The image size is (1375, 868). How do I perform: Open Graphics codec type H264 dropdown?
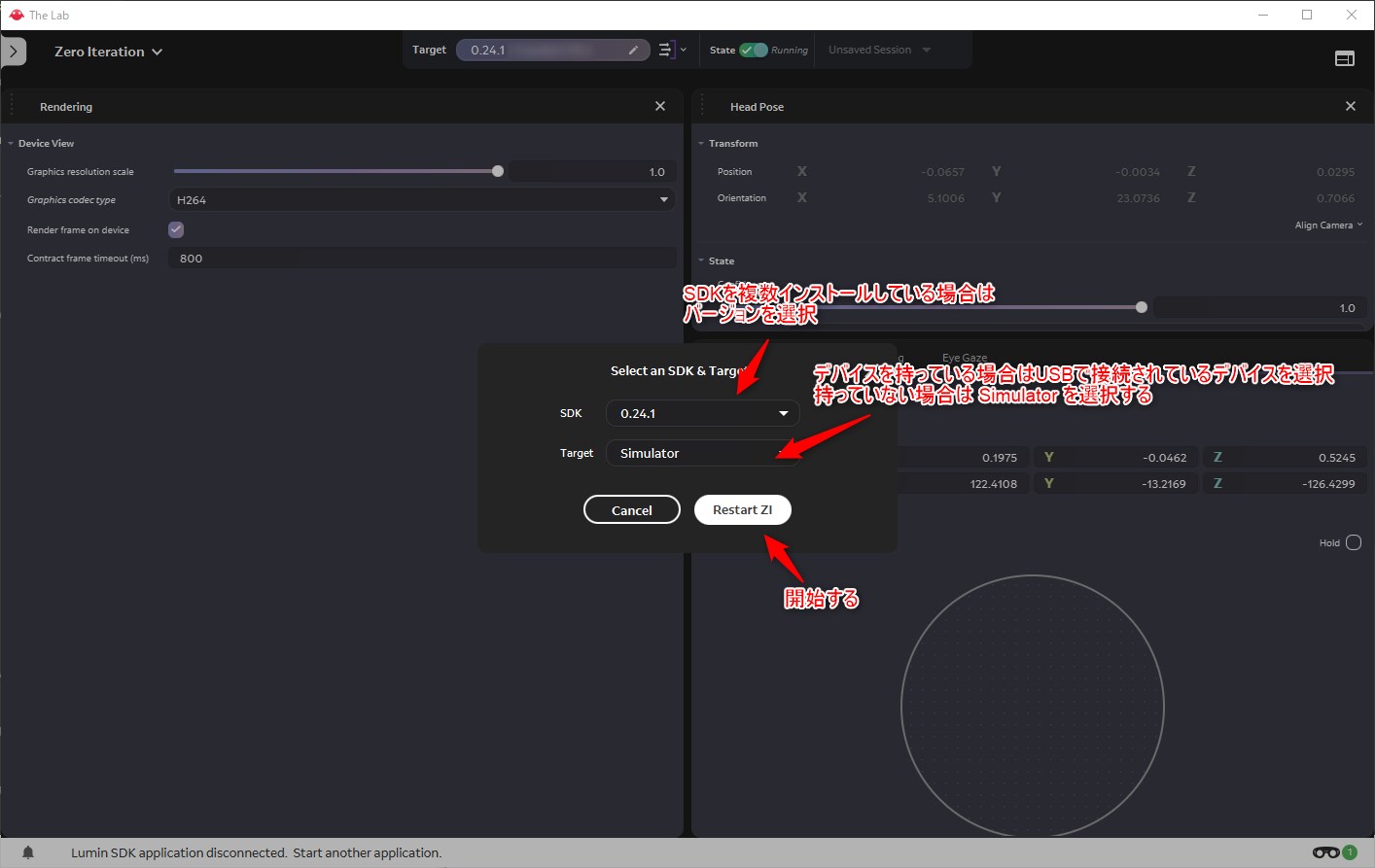click(x=422, y=199)
